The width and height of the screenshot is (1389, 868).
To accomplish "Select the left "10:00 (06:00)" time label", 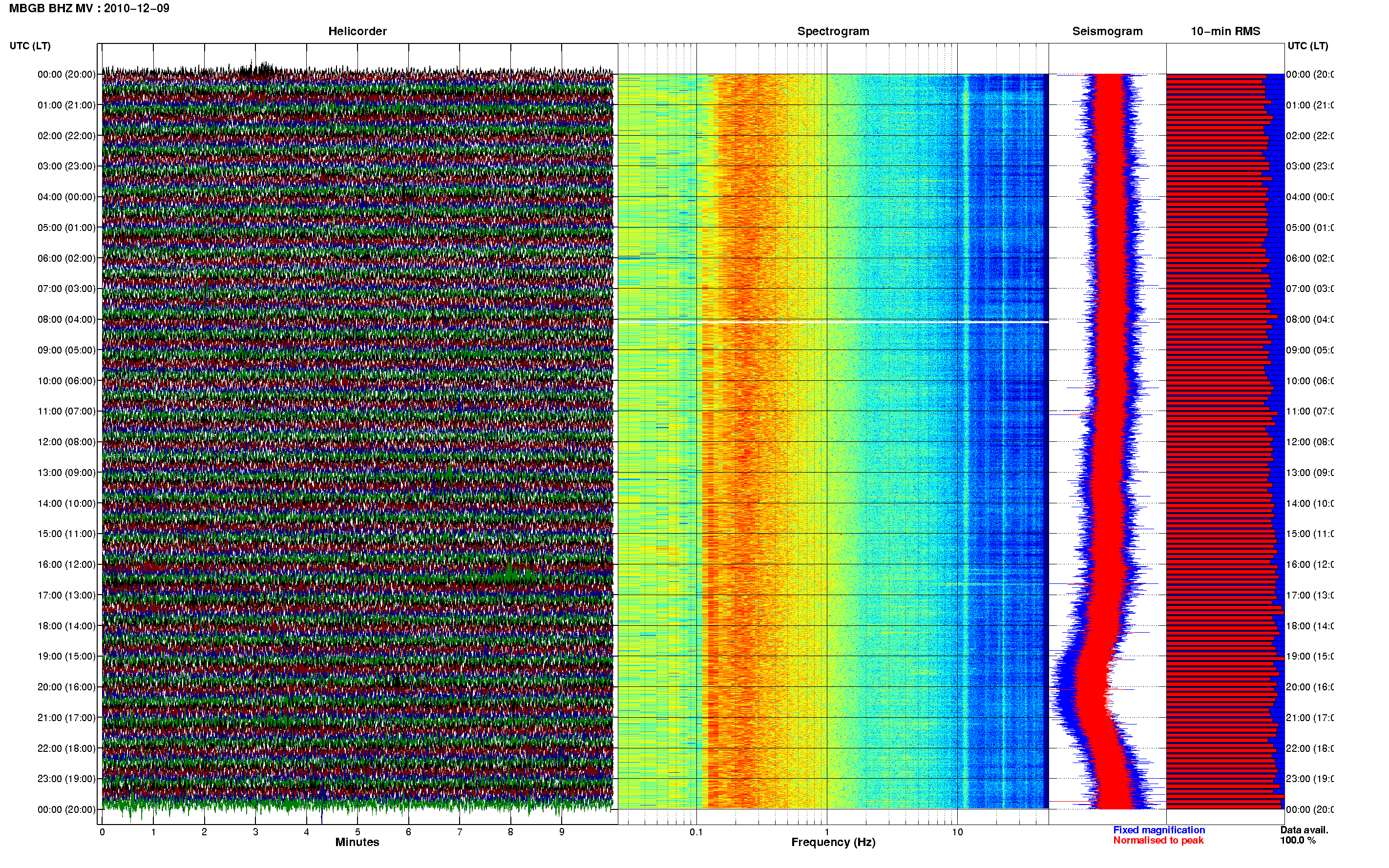I will pyautogui.click(x=66, y=381).
